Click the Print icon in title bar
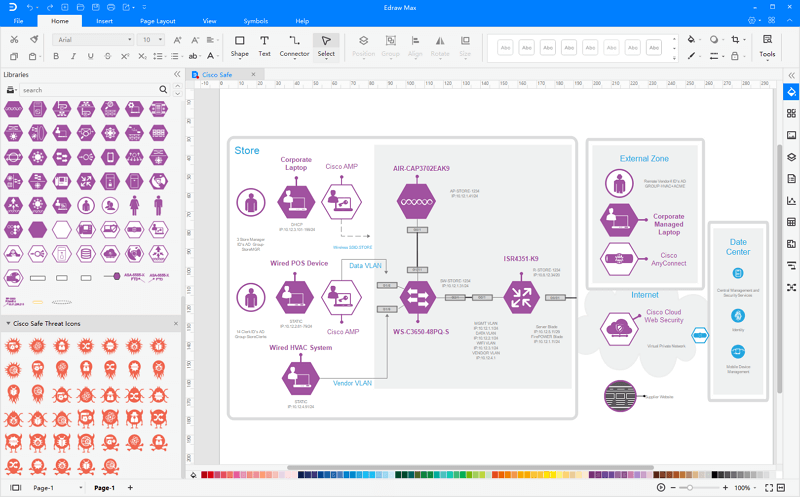The width and height of the screenshot is (800, 497). (111, 7)
